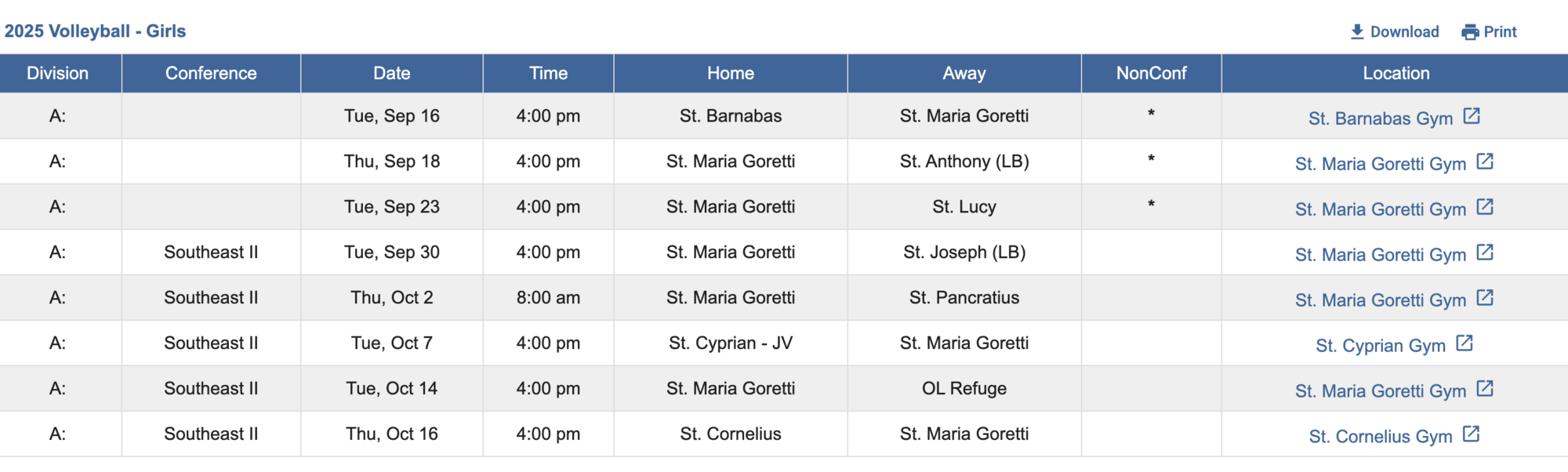1568x472 pixels.
Task: Click the Print printer icon
Action: pyautogui.click(x=1470, y=32)
